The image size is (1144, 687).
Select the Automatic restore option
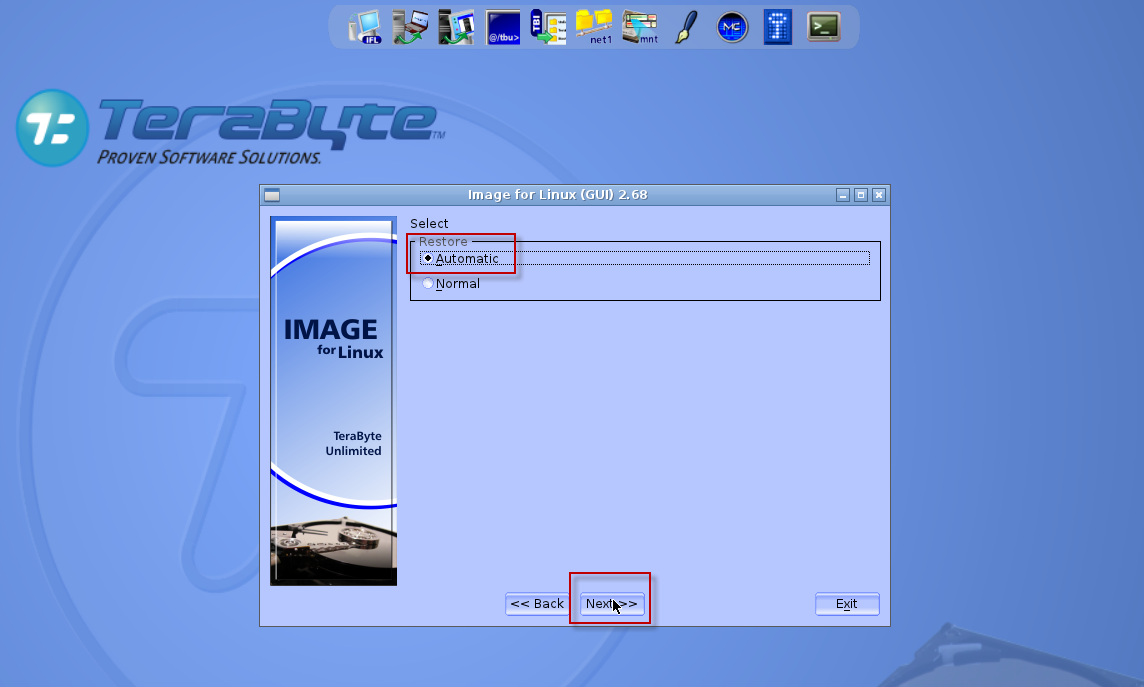[x=645, y=258]
